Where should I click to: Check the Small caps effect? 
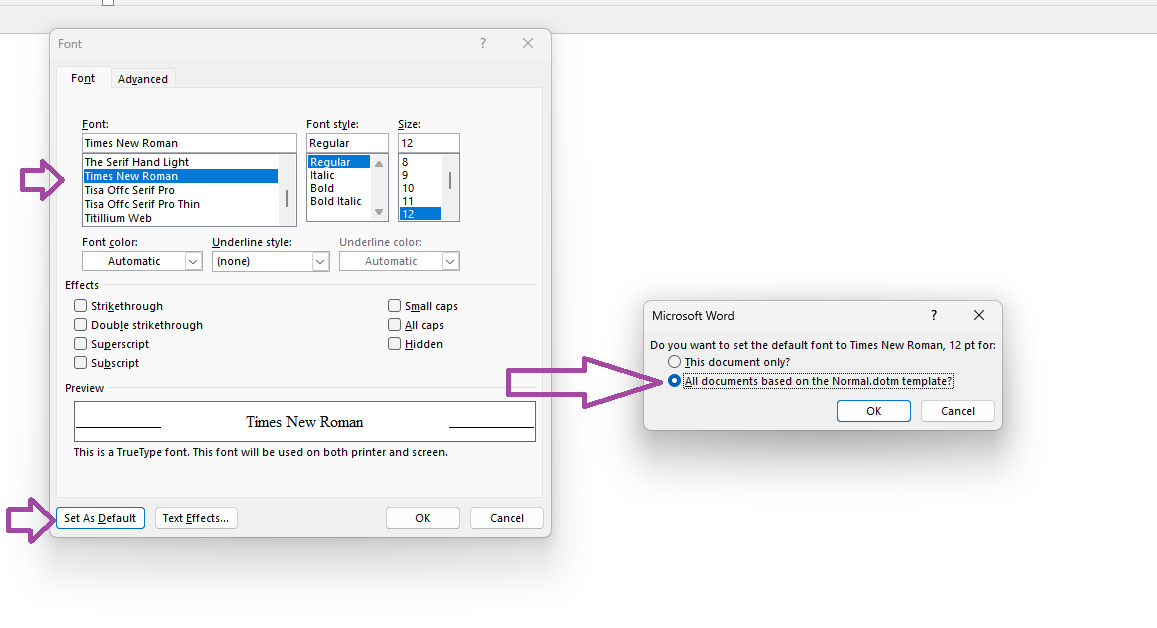click(x=395, y=305)
